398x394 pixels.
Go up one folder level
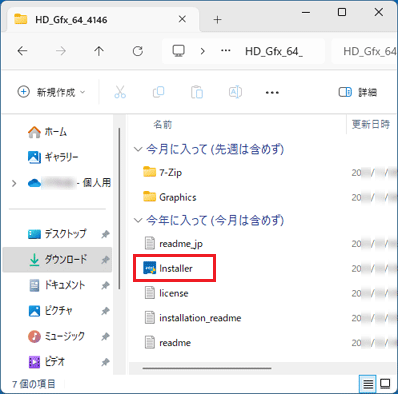point(99,51)
